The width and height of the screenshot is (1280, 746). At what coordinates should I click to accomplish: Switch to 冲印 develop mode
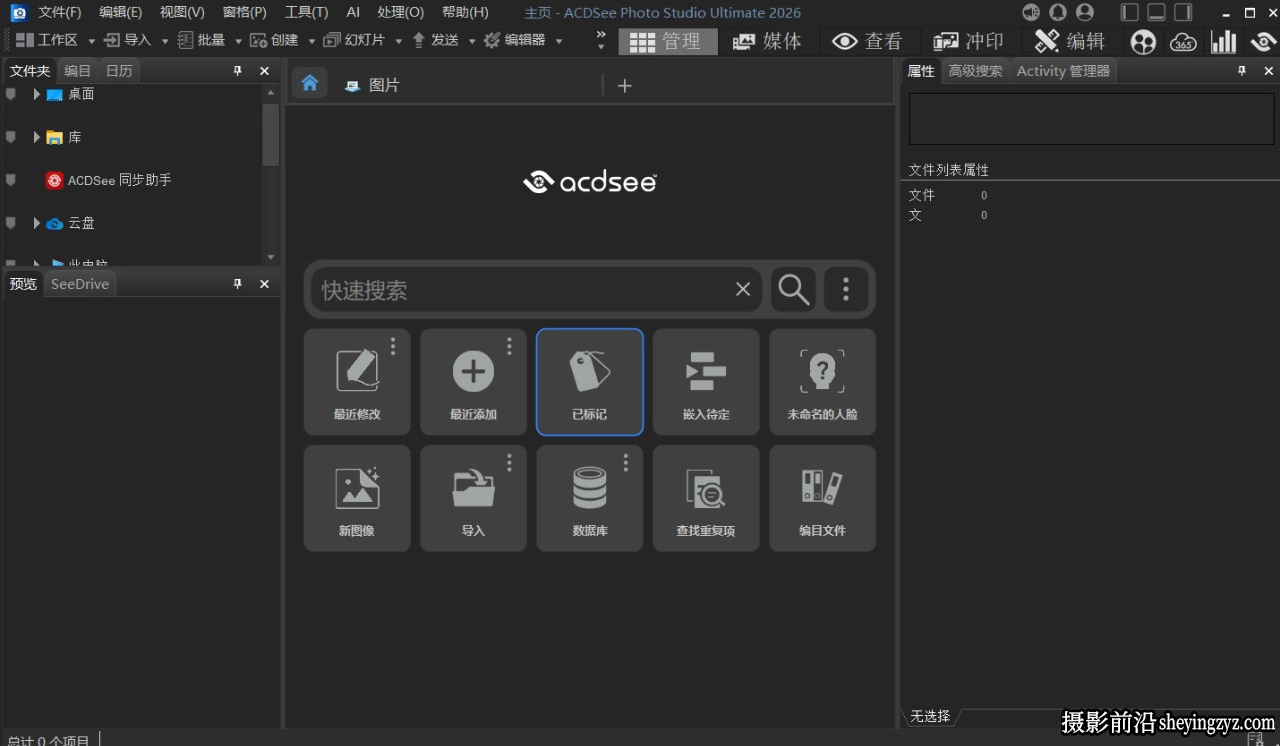click(968, 41)
